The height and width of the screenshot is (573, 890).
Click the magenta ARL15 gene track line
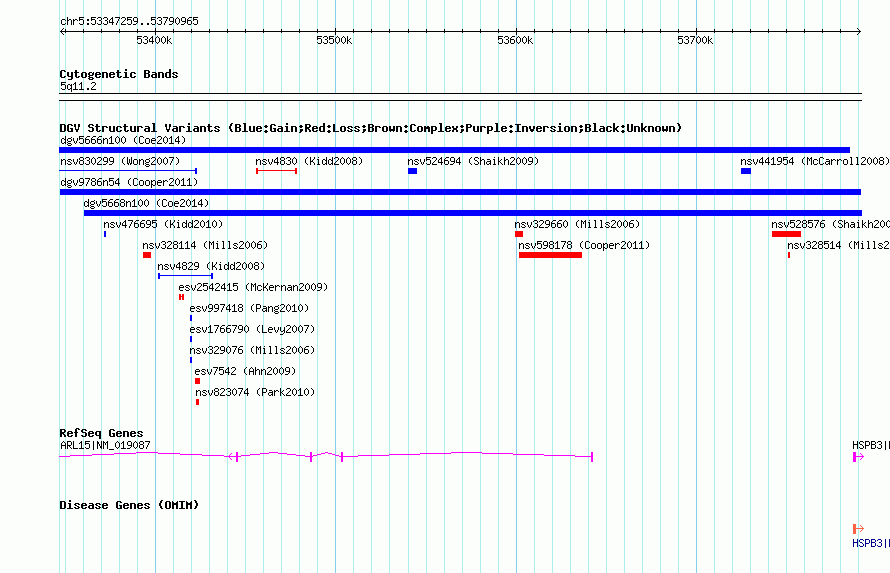(326, 456)
